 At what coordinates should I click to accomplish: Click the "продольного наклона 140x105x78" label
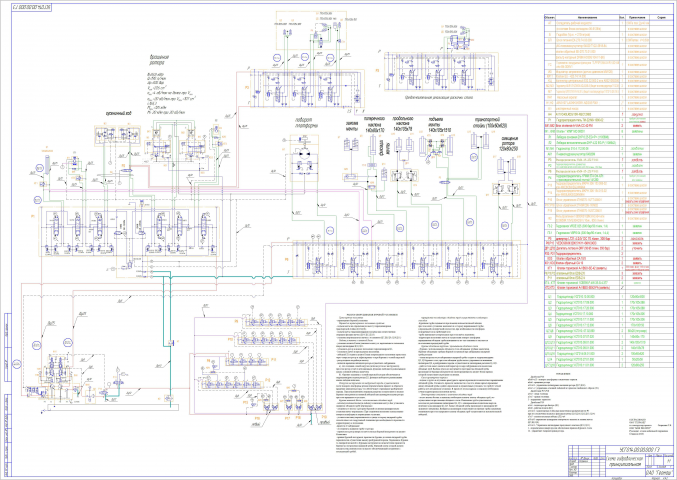coord(402,123)
